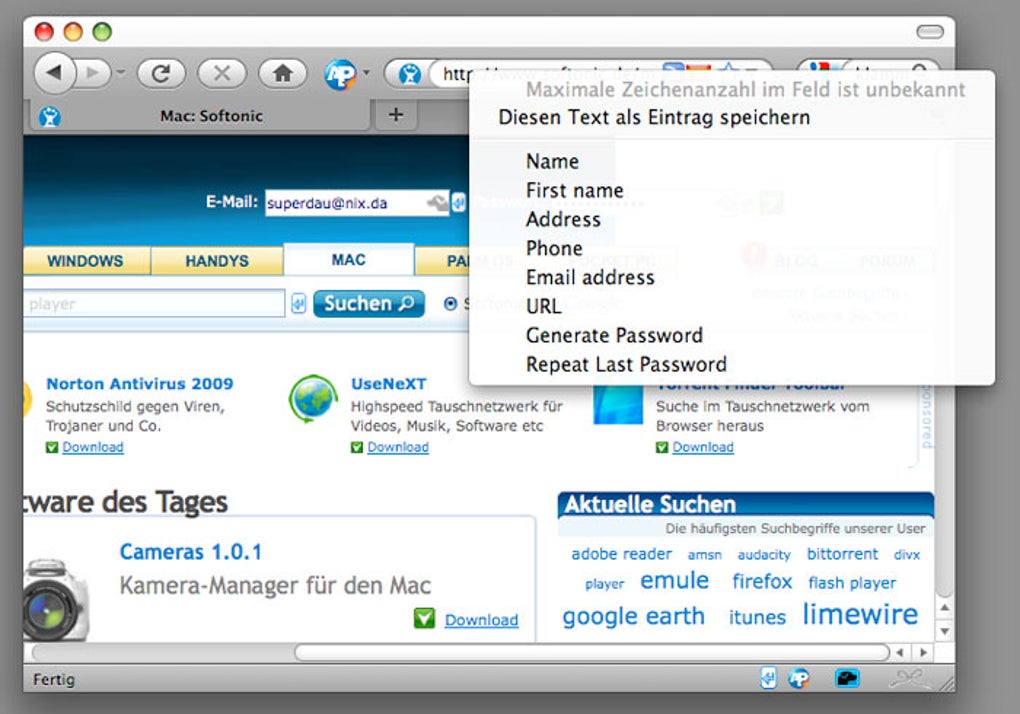Click the vertical scrollbar down arrow

pos(945,631)
